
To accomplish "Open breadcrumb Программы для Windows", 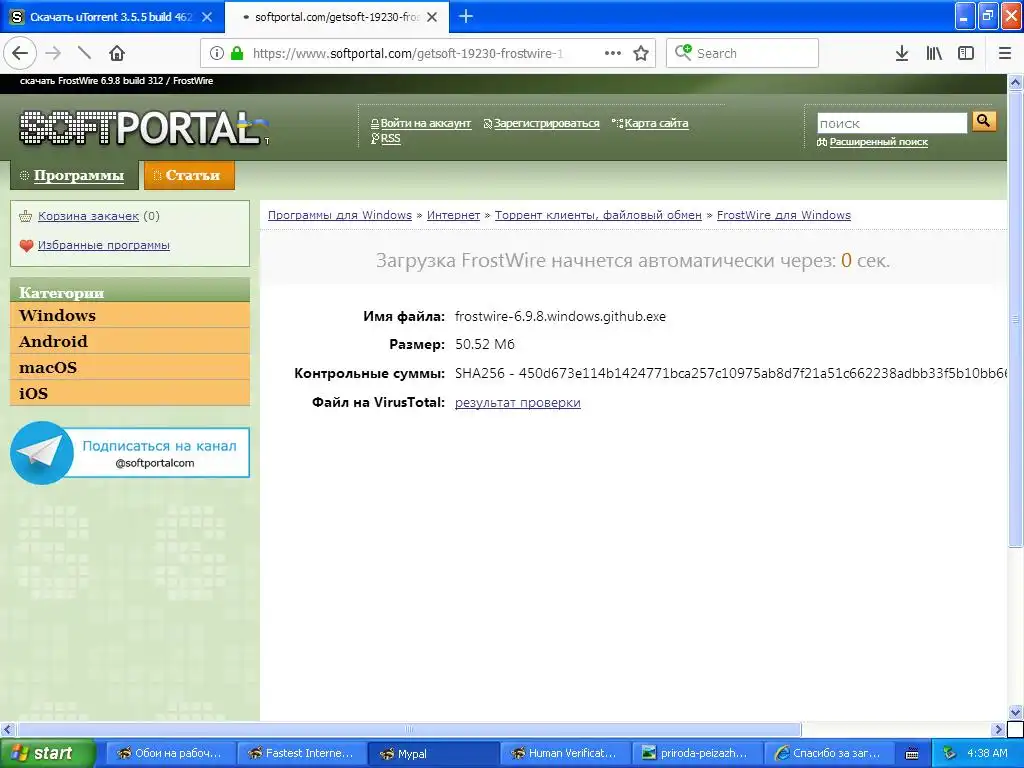I will 340,215.
